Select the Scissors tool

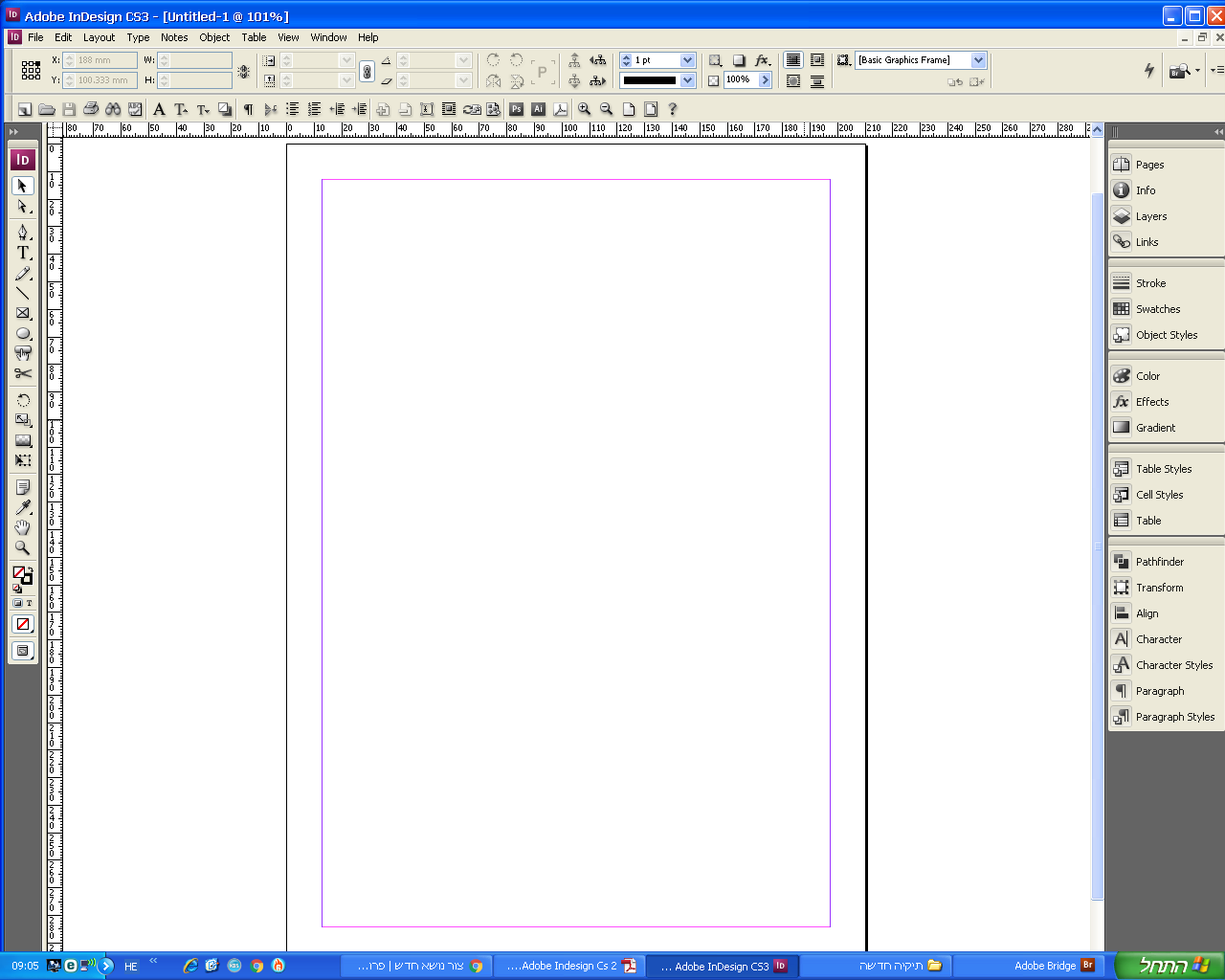(23, 374)
